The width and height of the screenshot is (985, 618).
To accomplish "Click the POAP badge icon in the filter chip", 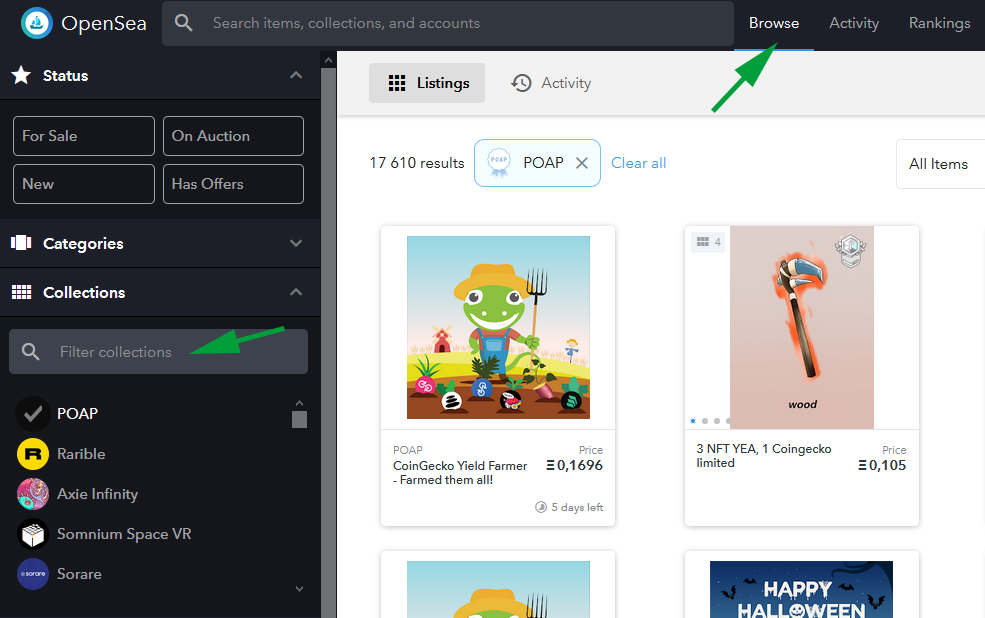I will tap(499, 163).
